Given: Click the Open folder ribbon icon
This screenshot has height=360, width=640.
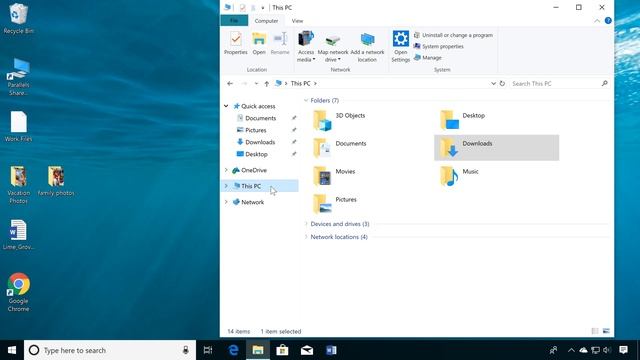Looking at the screenshot, I should click(x=259, y=44).
